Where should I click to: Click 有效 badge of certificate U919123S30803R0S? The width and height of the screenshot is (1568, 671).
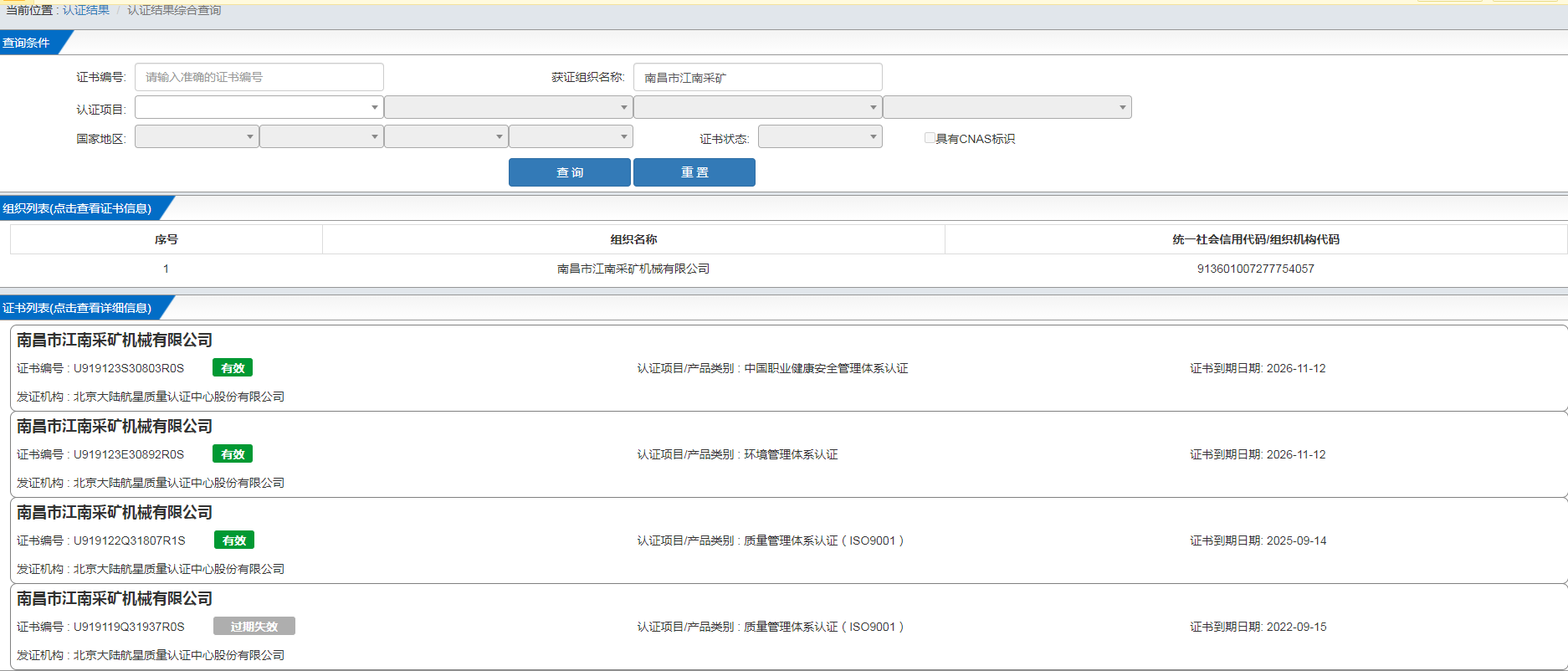(233, 368)
